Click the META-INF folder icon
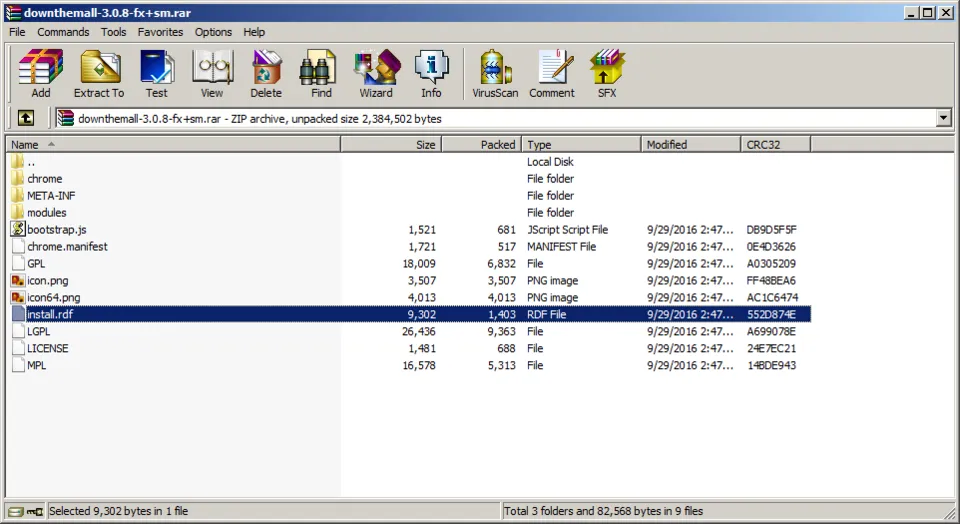960x524 pixels. (17, 195)
